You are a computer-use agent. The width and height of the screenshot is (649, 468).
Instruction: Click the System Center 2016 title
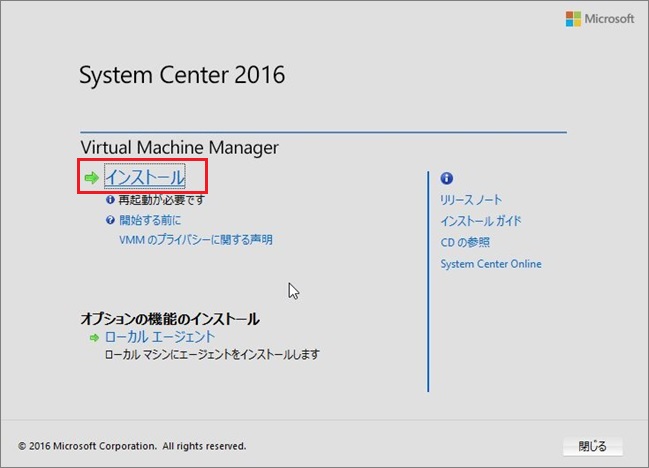(x=182, y=76)
